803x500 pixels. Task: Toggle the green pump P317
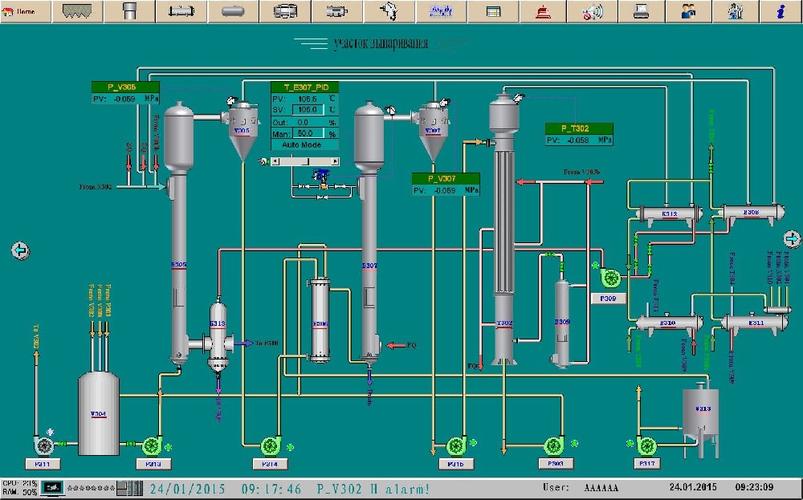646,446
